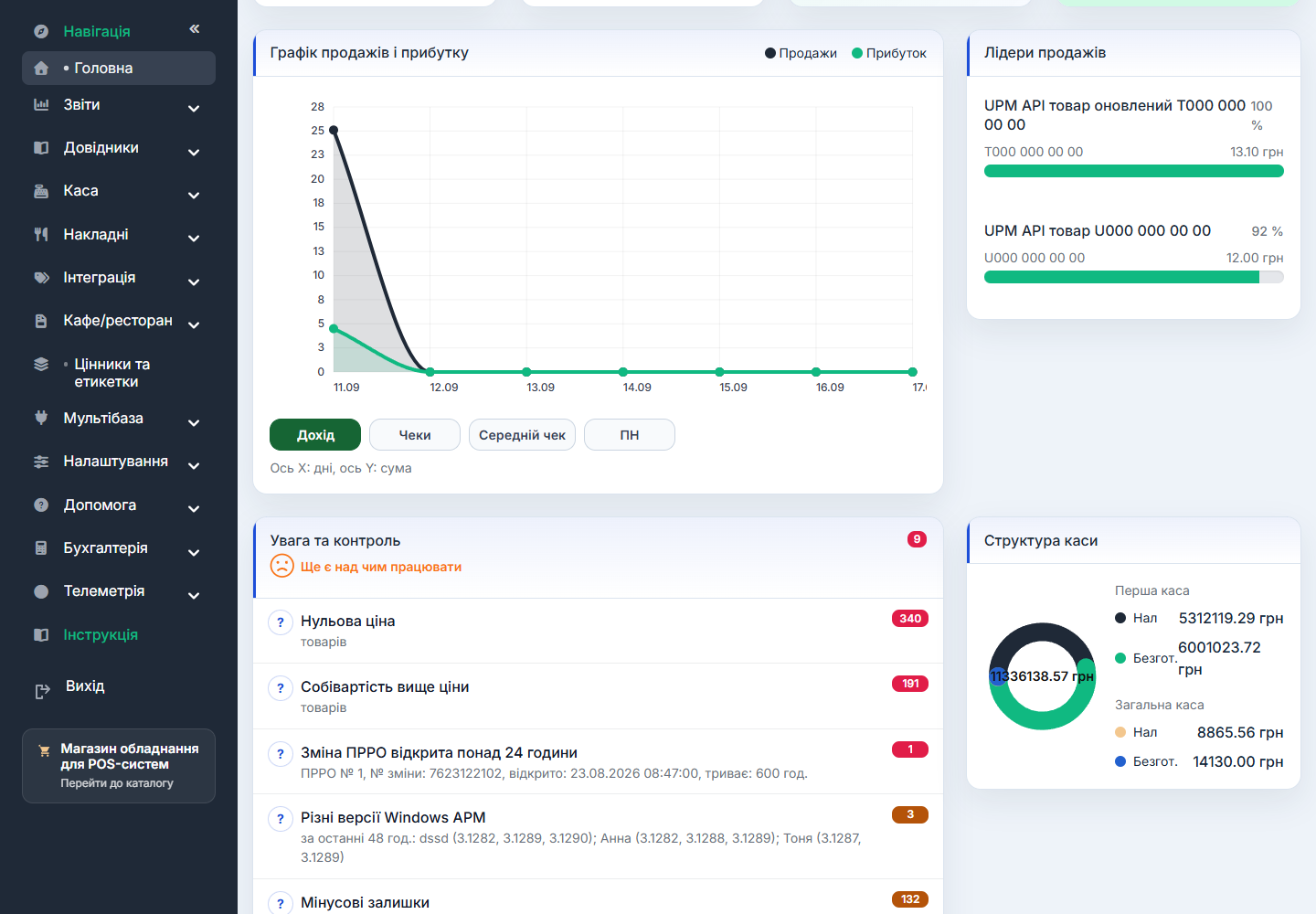The image size is (1316, 914).
Task: Expand the Довідники submenu arrow
Action: click(x=194, y=152)
